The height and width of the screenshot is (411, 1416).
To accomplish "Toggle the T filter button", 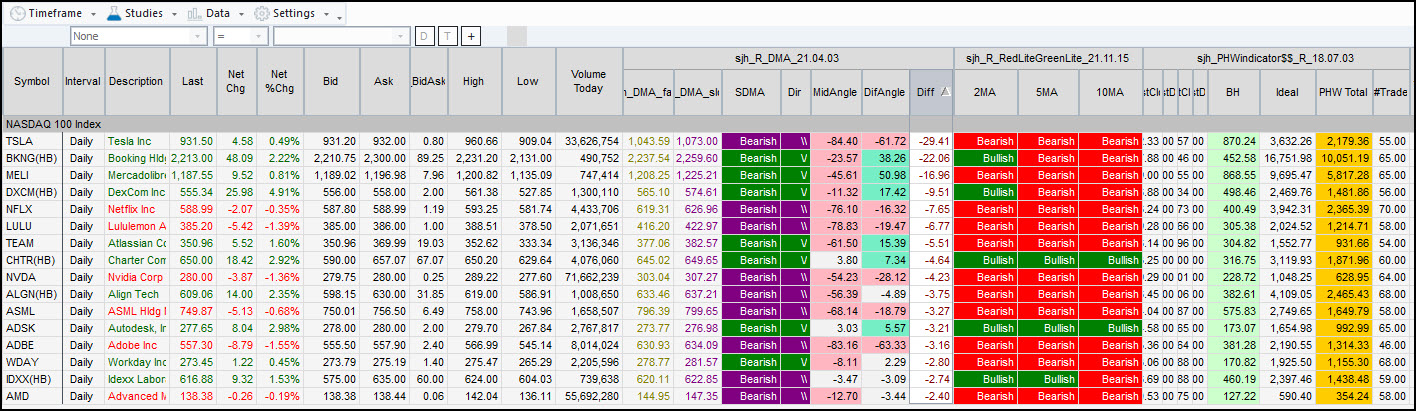I will pos(447,36).
